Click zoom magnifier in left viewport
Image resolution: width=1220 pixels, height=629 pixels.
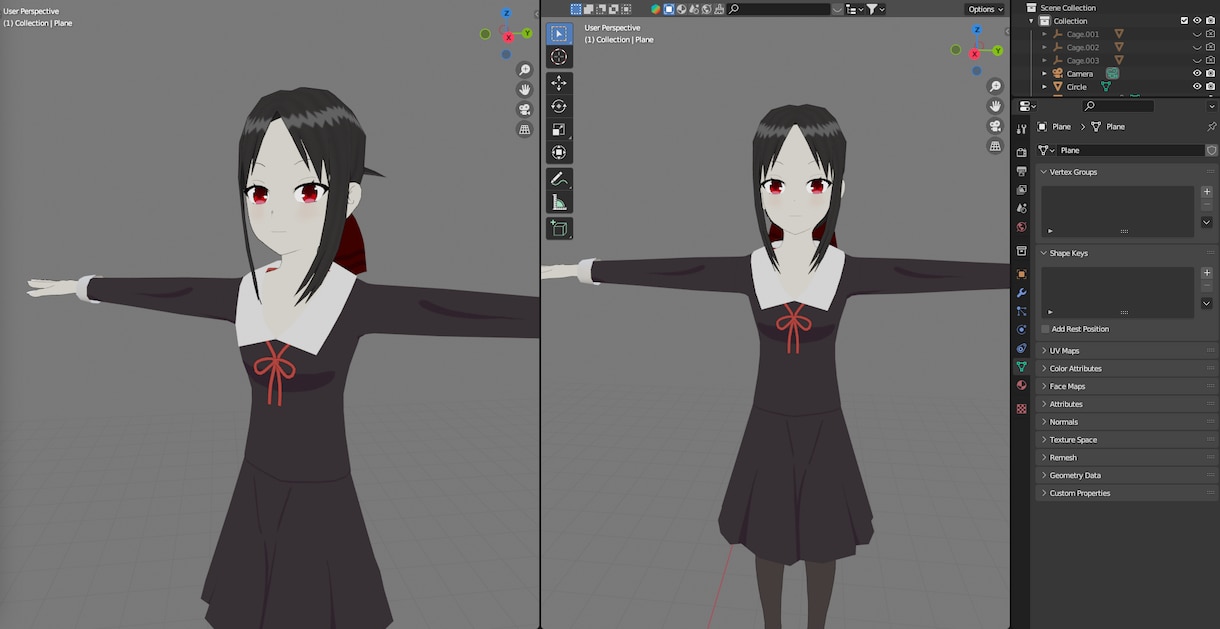click(x=524, y=70)
